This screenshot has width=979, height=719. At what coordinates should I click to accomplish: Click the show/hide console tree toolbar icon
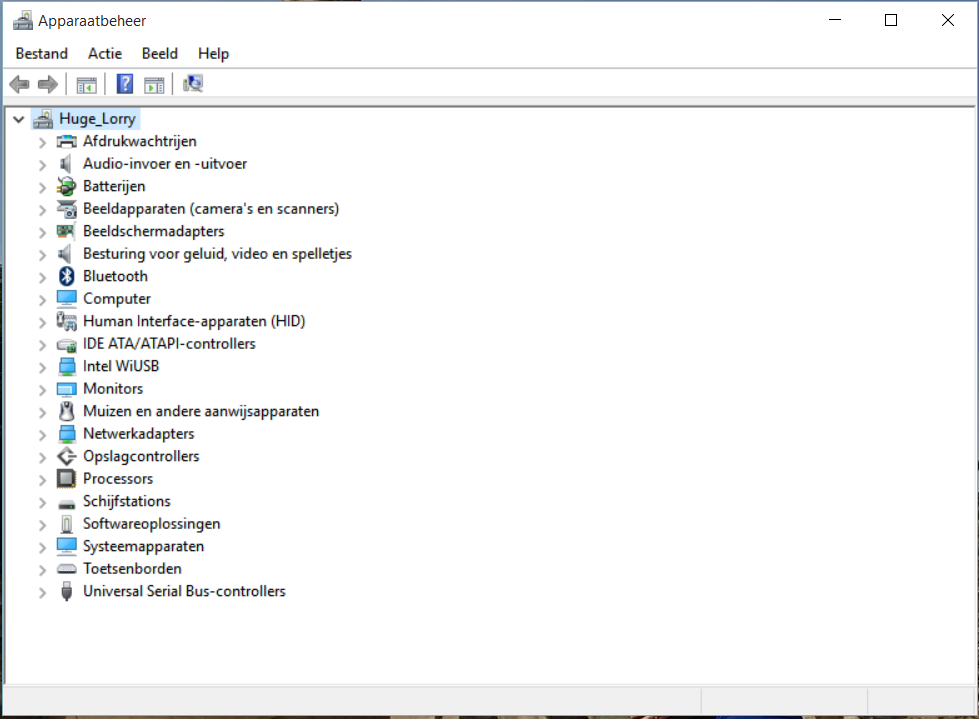tap(86, 84)
